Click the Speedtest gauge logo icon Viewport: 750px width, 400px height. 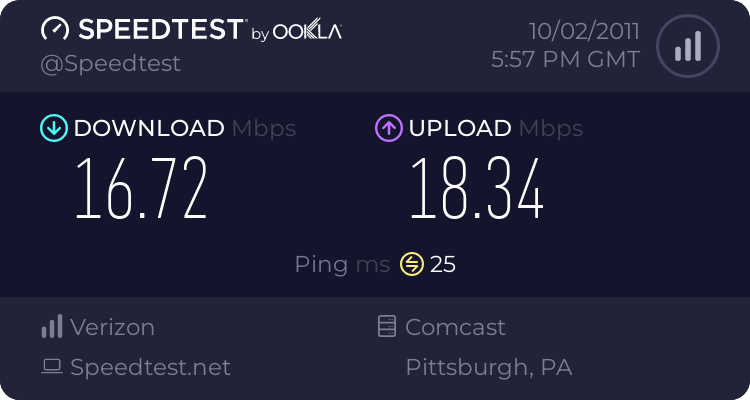click(x=55, y=31)
